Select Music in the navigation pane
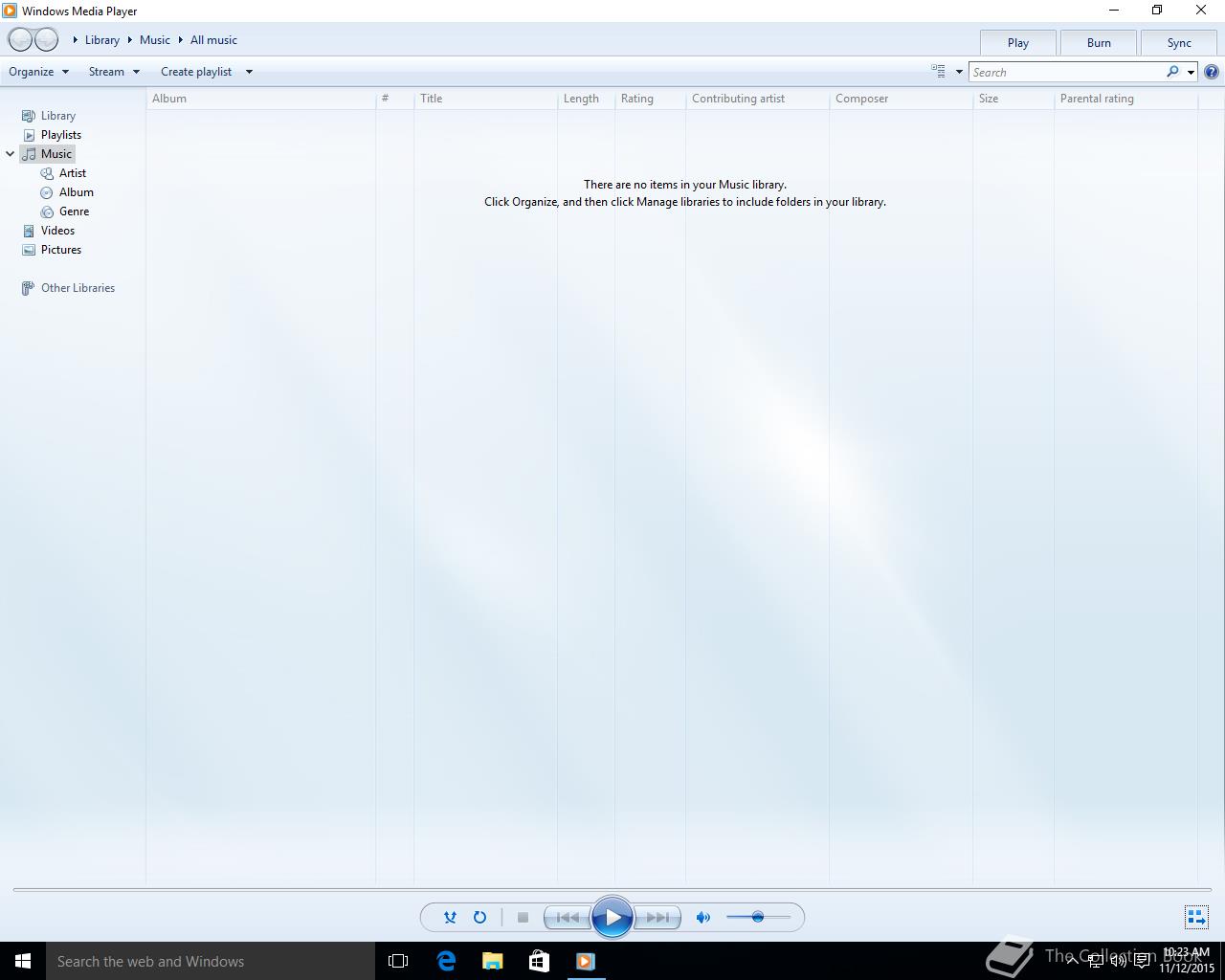 [47, 154]
